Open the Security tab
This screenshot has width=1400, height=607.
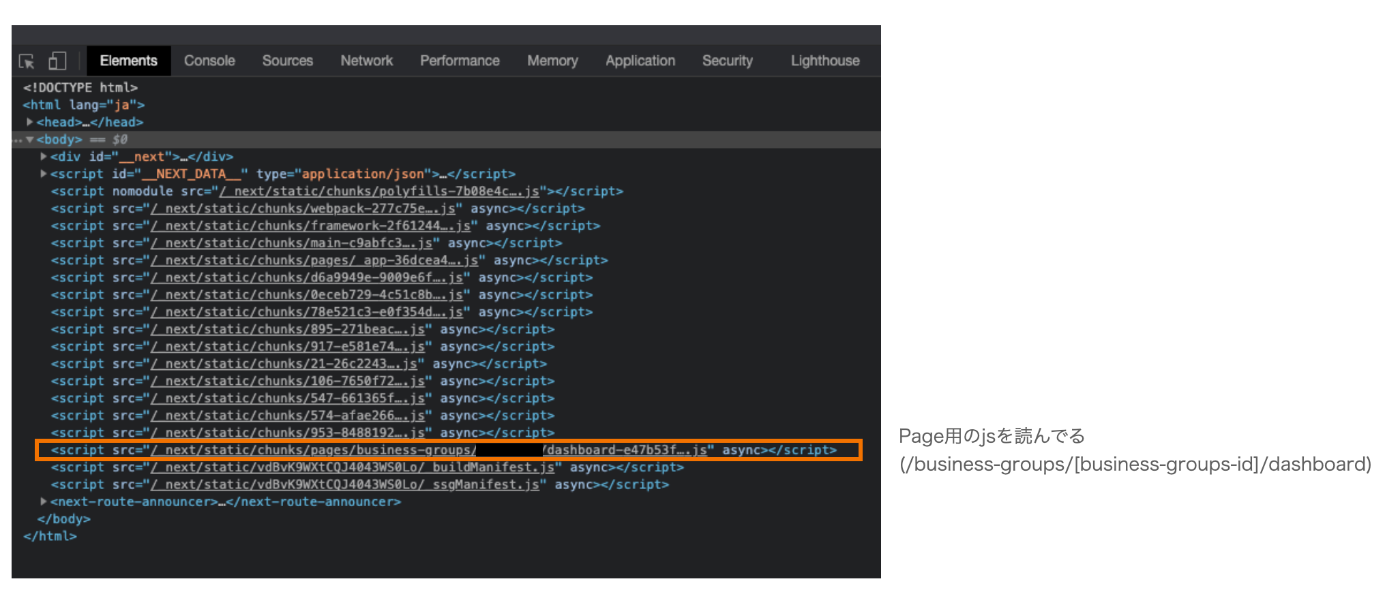(x=727, y=61)
